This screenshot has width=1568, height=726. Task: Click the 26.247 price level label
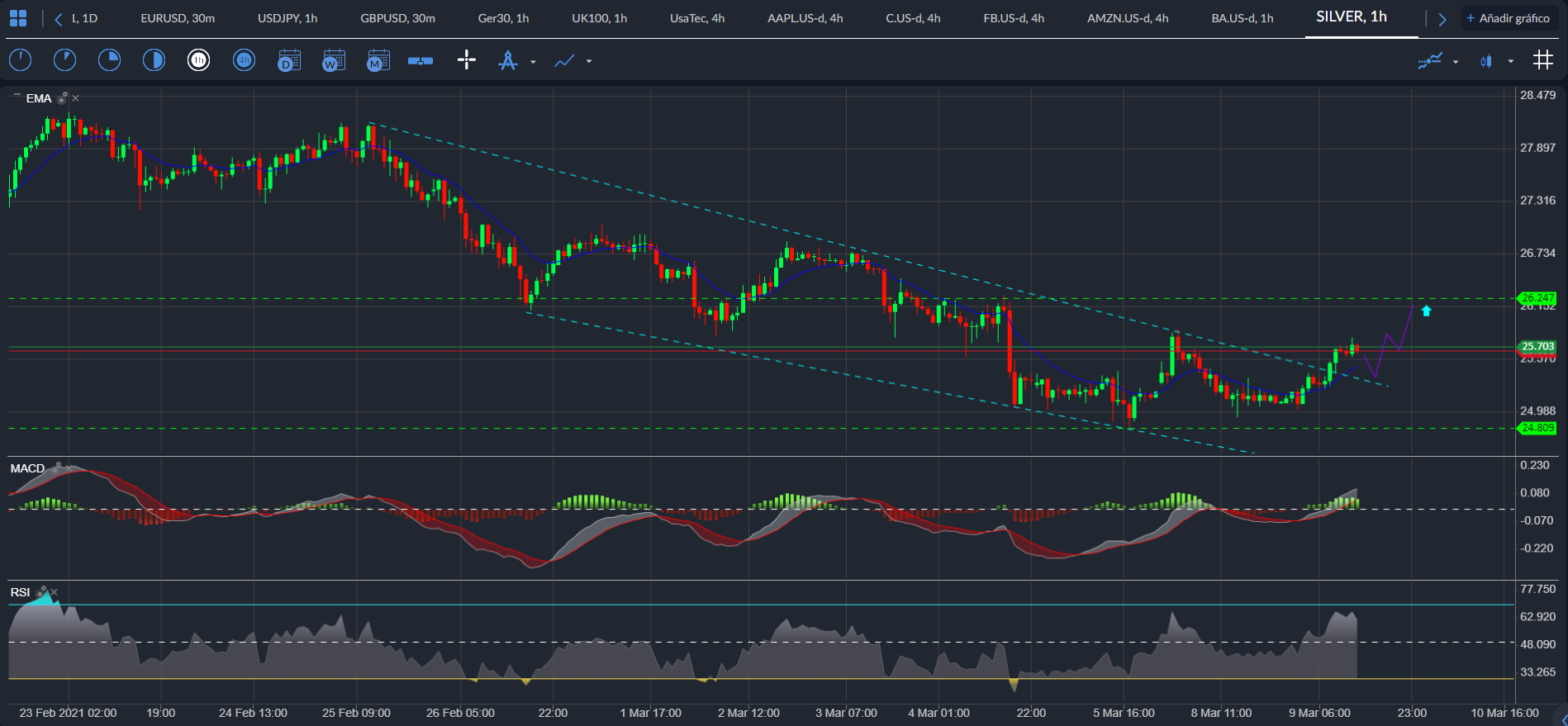tap(1537, 297)
